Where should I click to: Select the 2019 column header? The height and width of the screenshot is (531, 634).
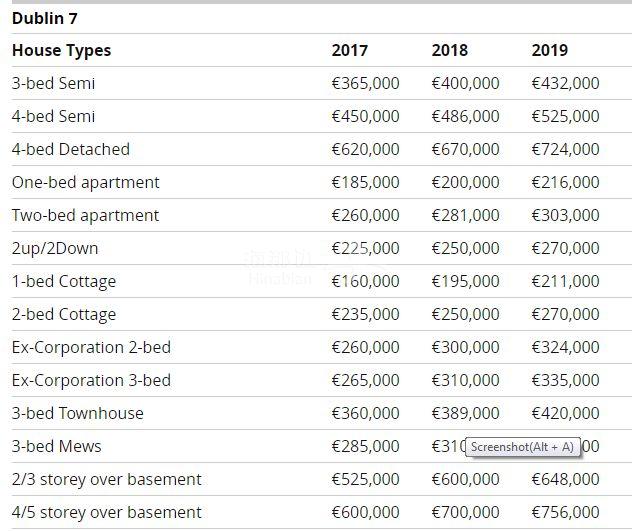pos(549,50)
